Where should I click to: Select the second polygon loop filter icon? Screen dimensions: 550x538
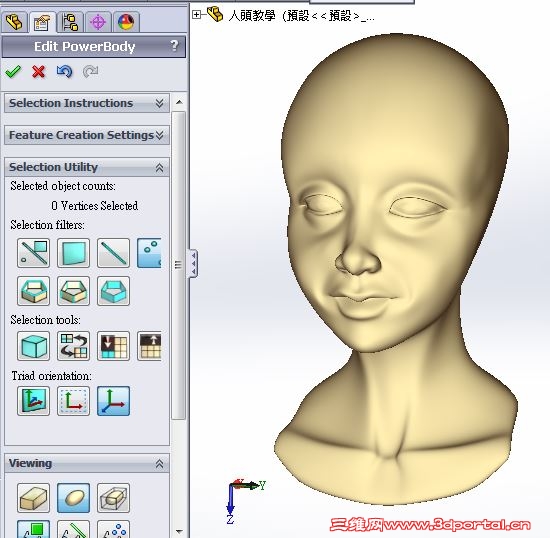tap(73, 291)
